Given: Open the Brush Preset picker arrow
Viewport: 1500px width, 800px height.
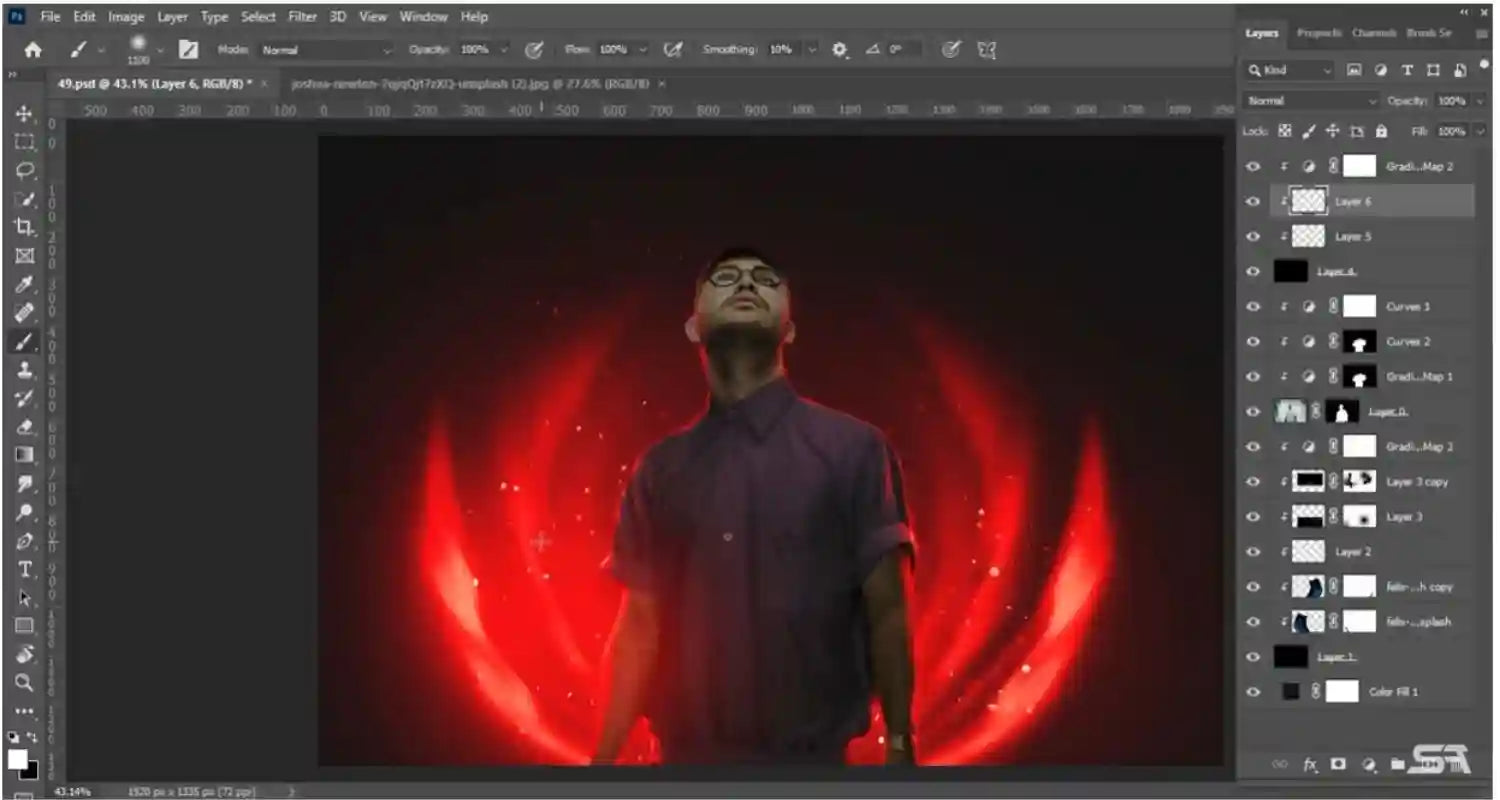Looking at the screenshot, I should click(x=159, y=50).
